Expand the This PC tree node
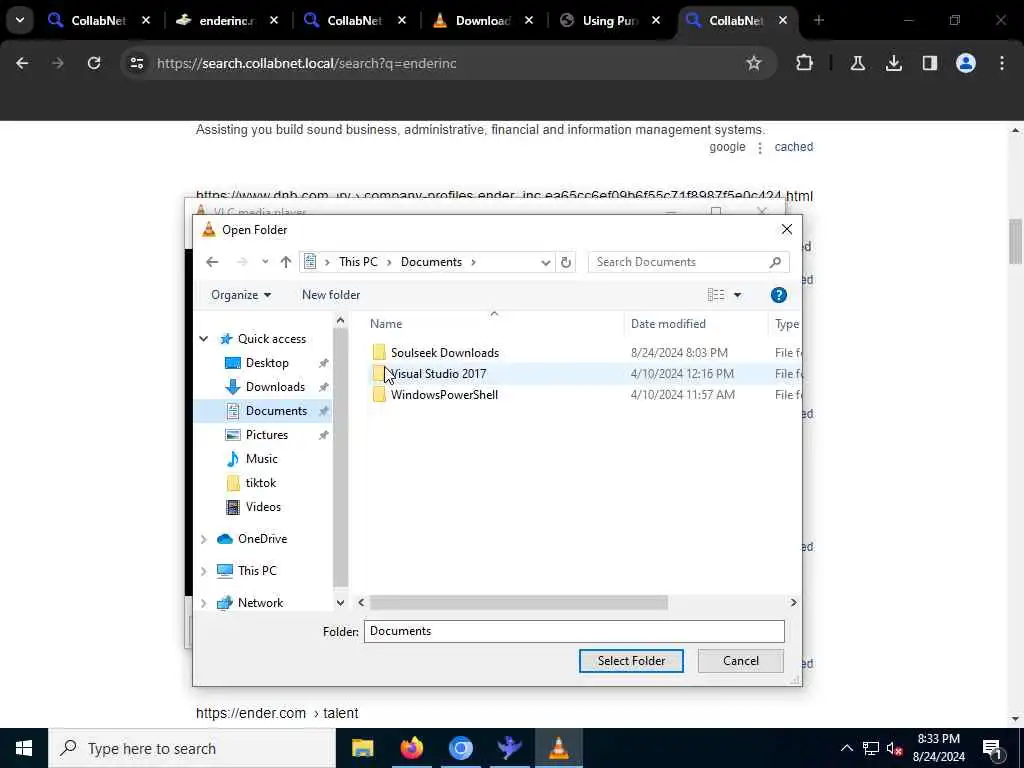 click(x=204, y=571)
